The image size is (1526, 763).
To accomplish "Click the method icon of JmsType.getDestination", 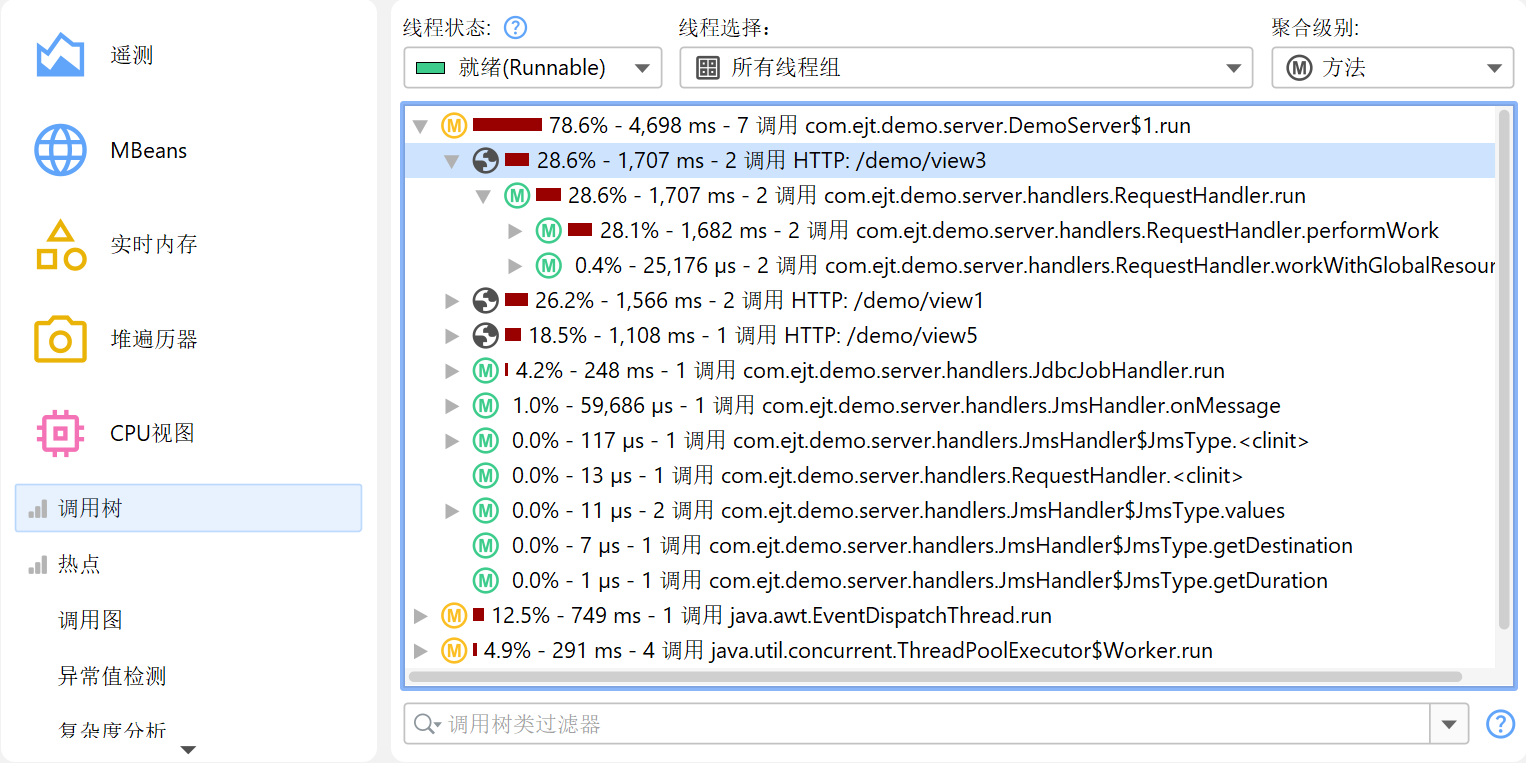I will 486,546.
